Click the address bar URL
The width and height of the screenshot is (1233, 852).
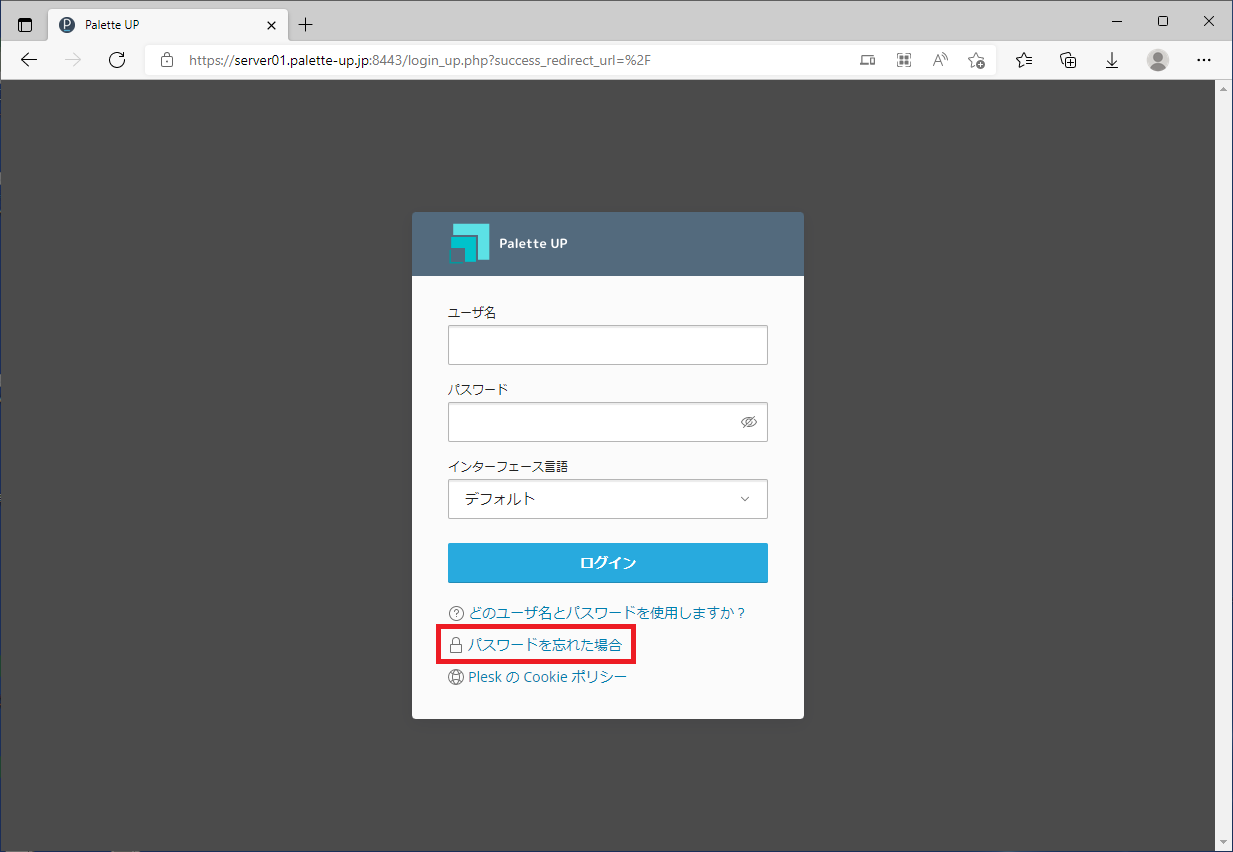(421, 60)
